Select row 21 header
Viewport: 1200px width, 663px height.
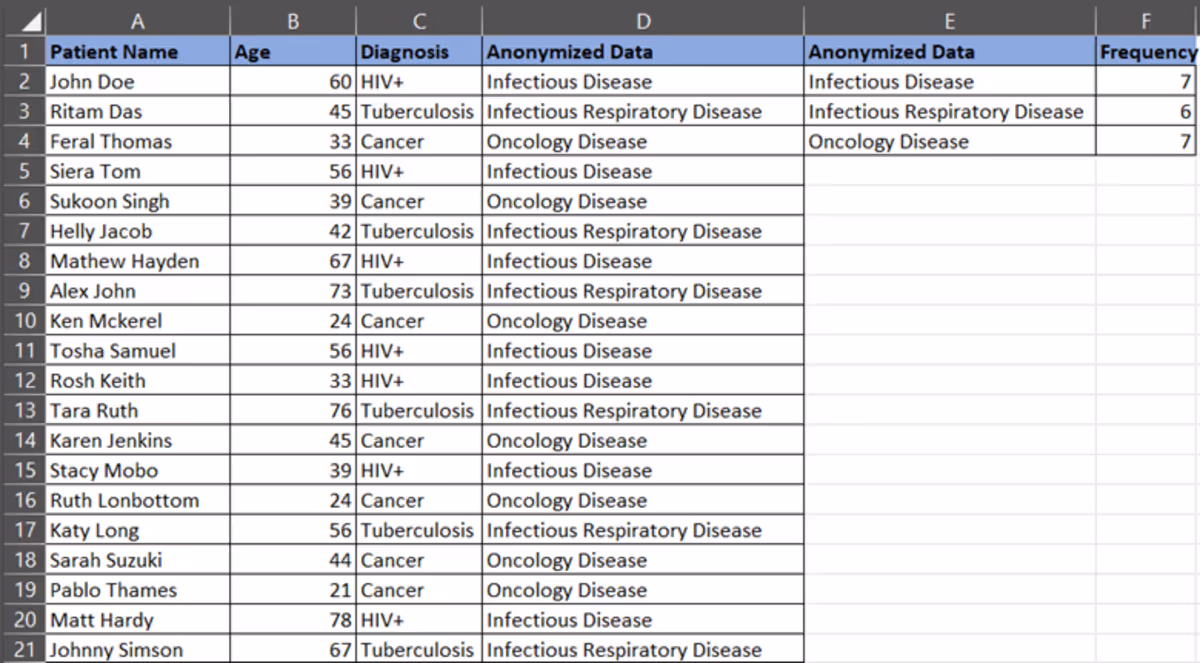coord(23,650)
